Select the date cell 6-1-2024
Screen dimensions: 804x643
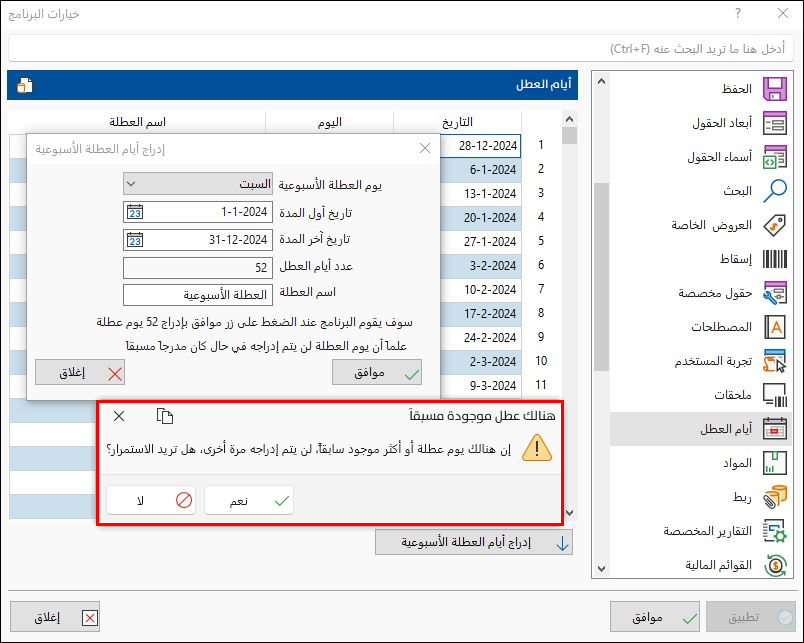[x=480, y=170]
